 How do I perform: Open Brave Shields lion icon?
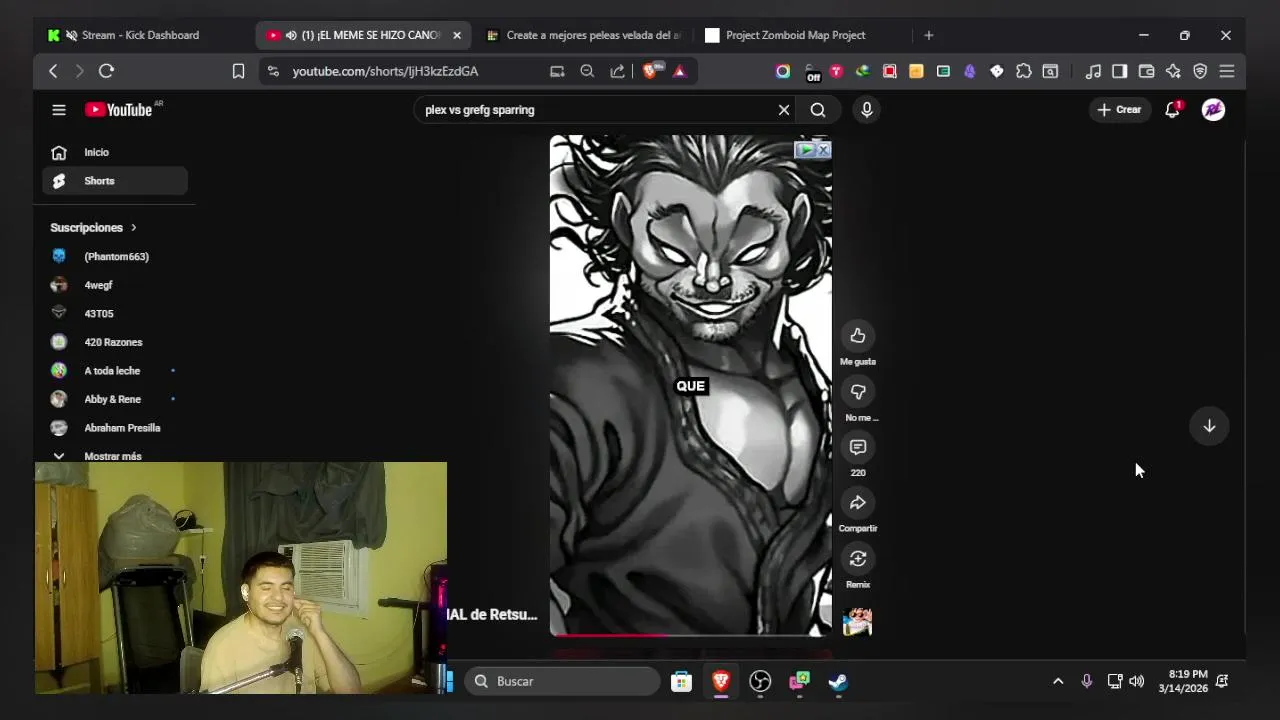[651, 71]
